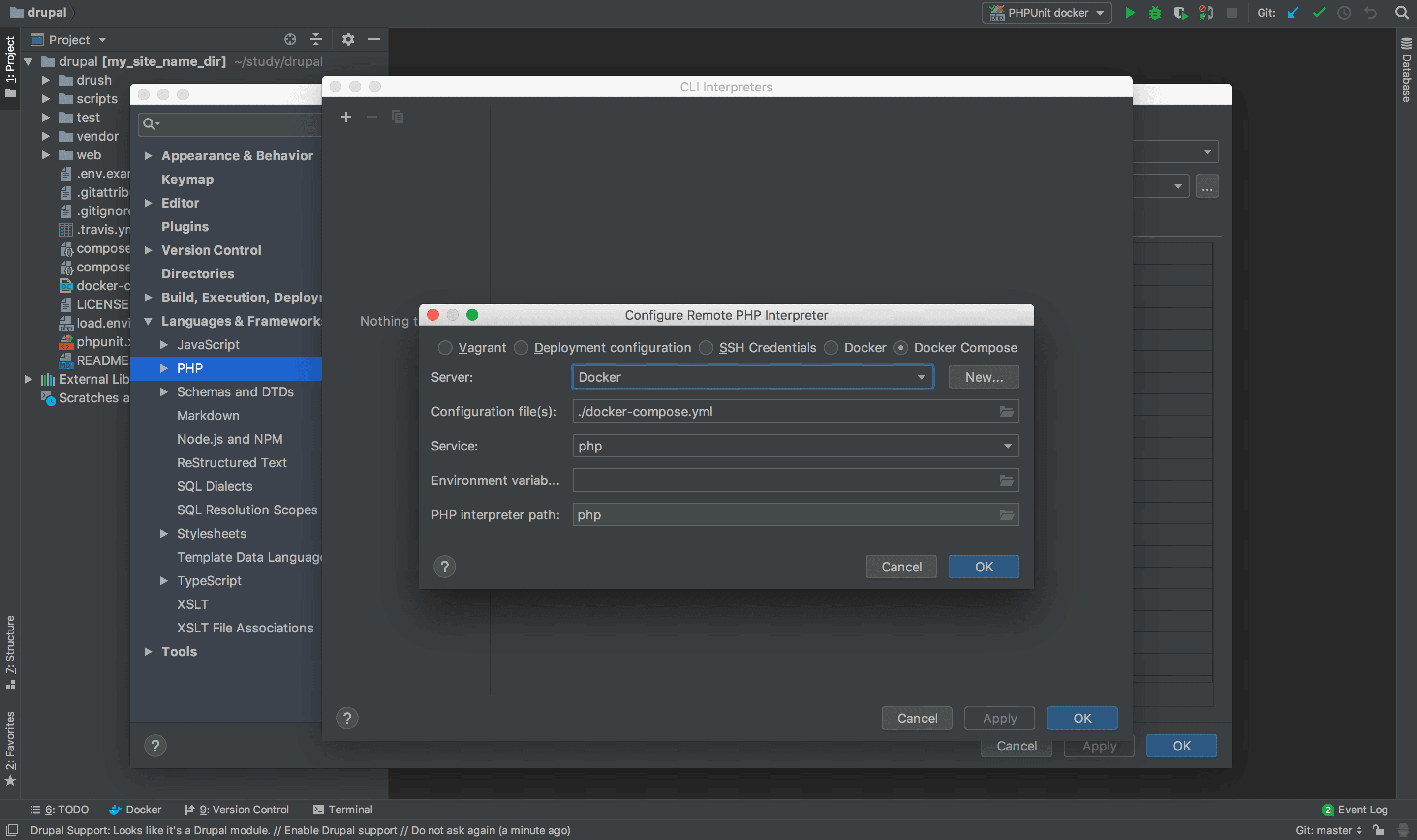The height and width of the screenshot is (840, 1417).
Task: Click the Environment variables input field
Action: (x=784, y=480)
